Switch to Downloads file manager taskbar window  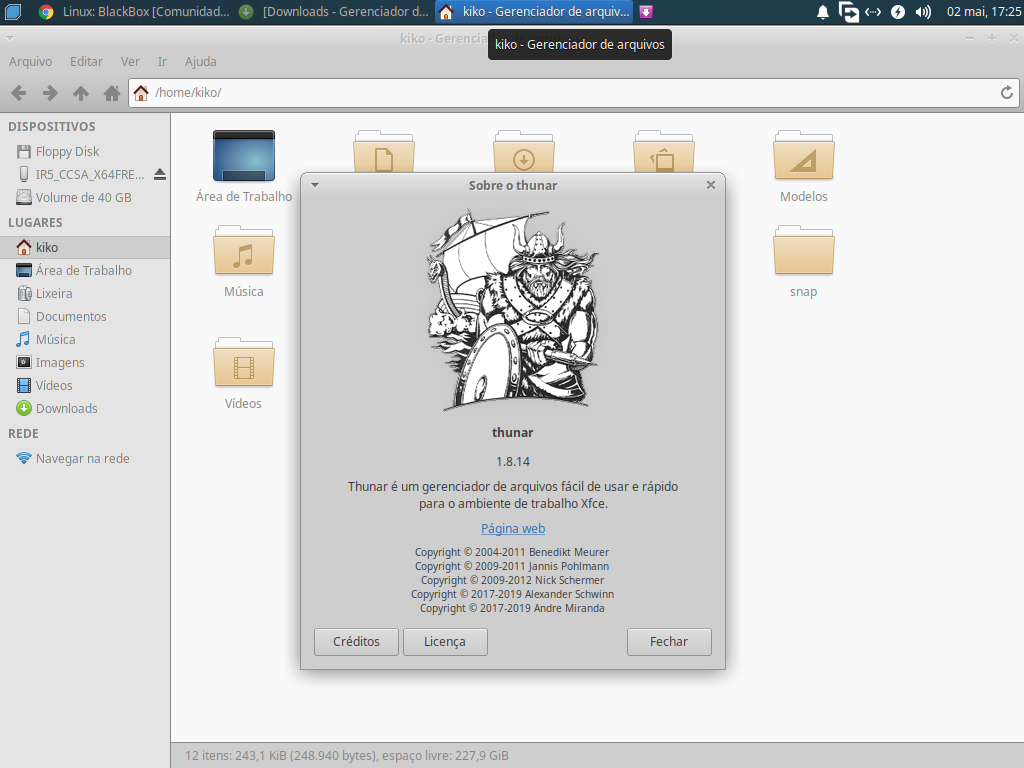334,12
